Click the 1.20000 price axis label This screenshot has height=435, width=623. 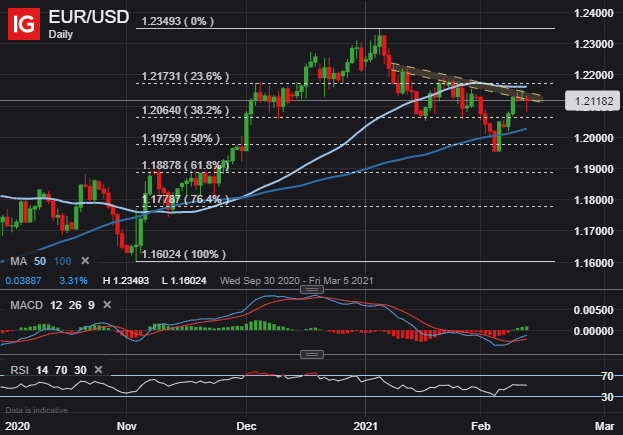594,138
